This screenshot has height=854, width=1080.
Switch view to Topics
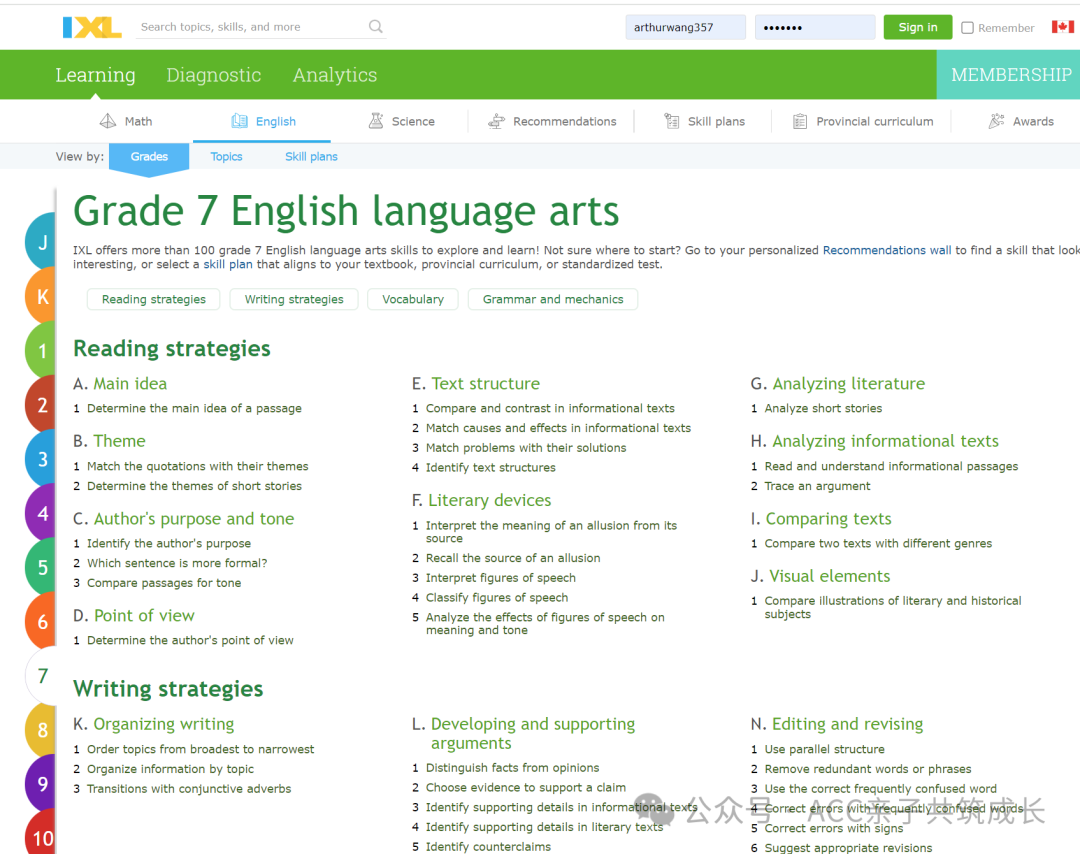coord(227,156)
